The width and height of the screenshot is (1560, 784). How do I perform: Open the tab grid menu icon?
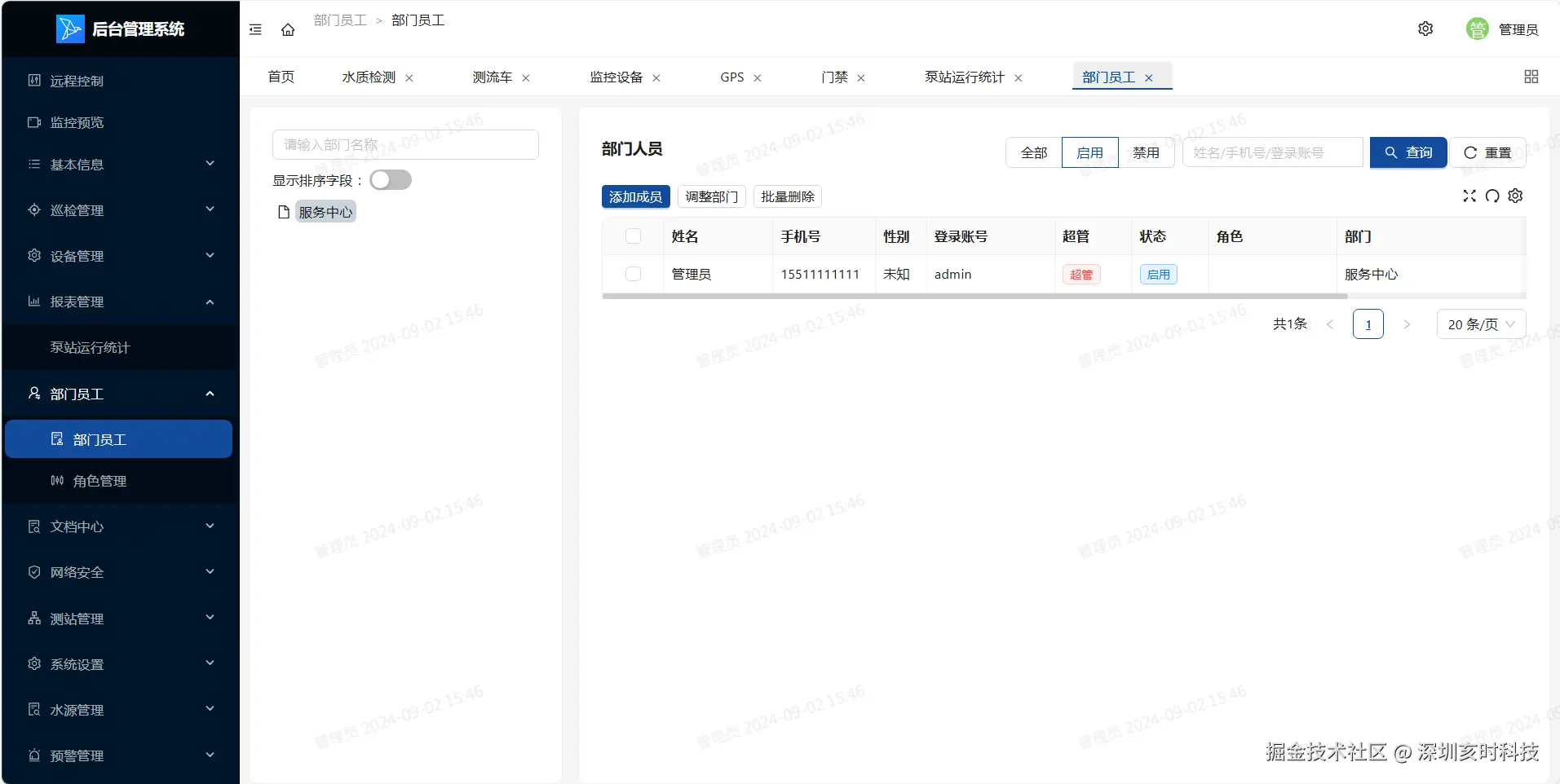tap(1531, 77)
